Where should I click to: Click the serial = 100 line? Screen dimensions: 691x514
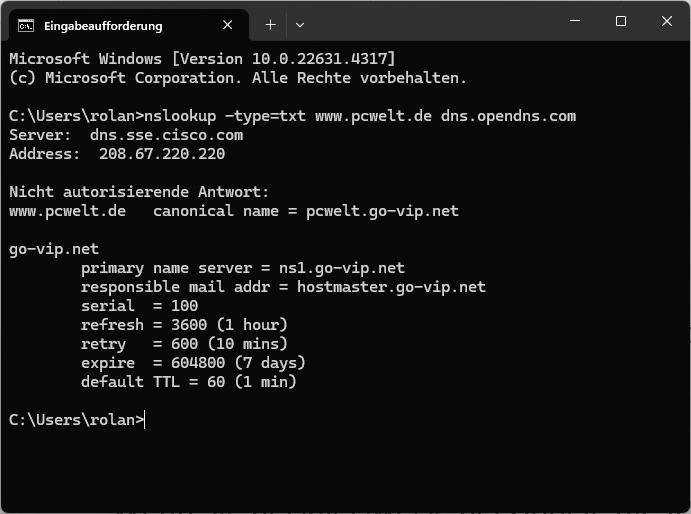(139, 306)
